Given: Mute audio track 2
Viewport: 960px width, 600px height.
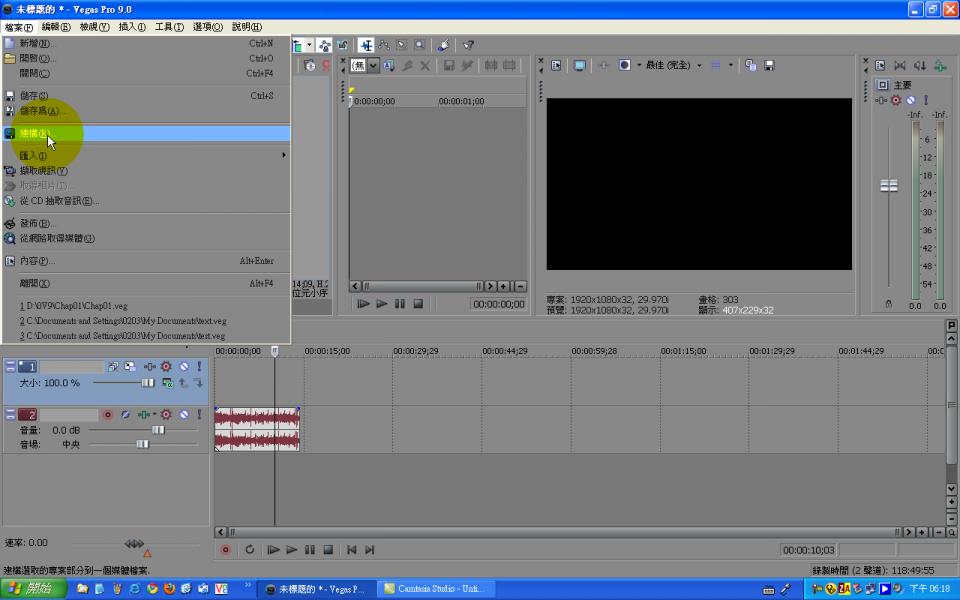Looking at the screenshot, I should click(183, 414).
